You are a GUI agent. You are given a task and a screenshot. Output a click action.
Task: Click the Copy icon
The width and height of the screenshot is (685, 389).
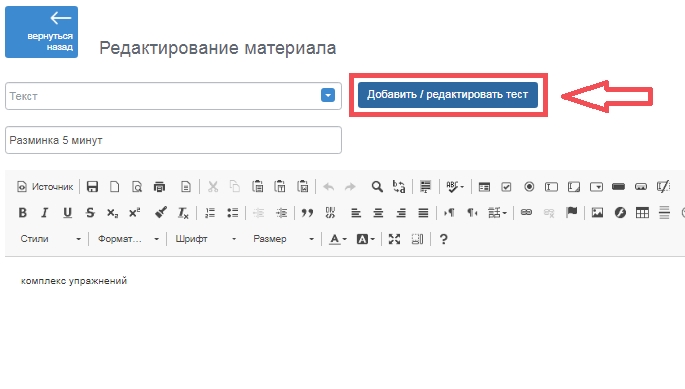[x=235, y=187]
